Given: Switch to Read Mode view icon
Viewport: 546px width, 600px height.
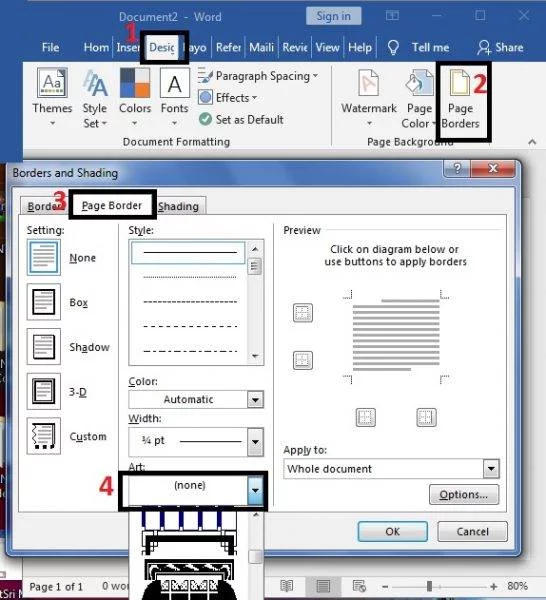Looking at the screenshot, I should coord(286,586).
